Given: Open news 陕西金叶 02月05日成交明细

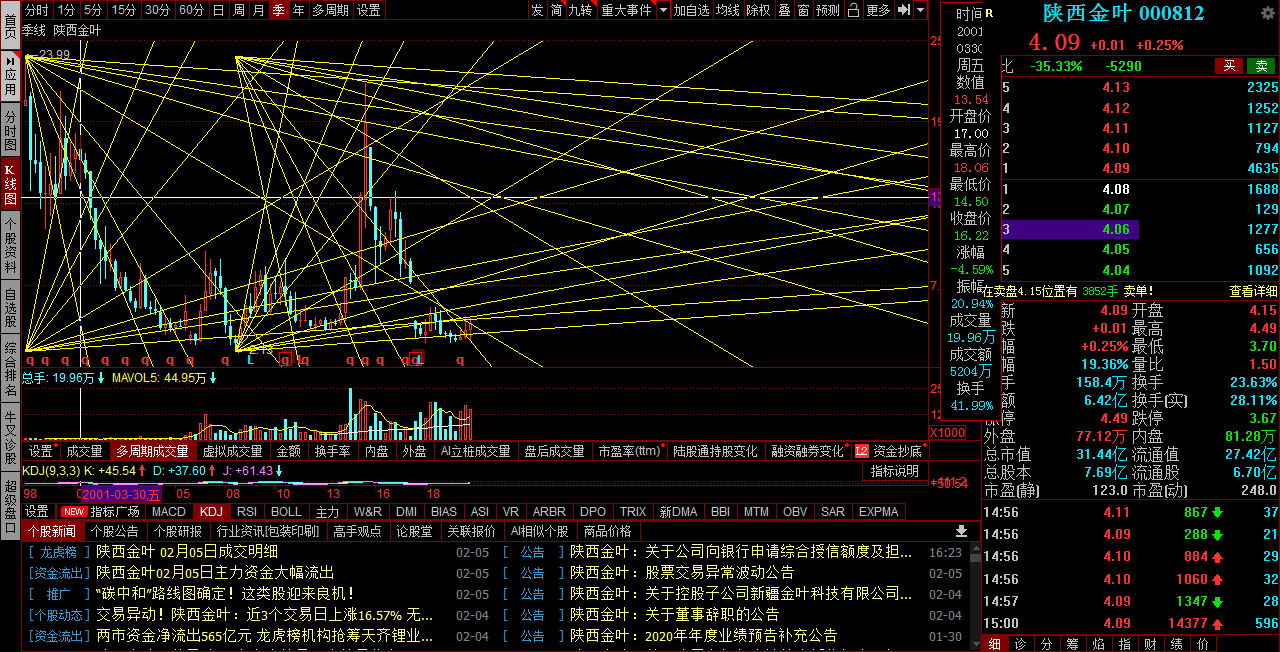Looking at the screenshot, I should 187,551.
